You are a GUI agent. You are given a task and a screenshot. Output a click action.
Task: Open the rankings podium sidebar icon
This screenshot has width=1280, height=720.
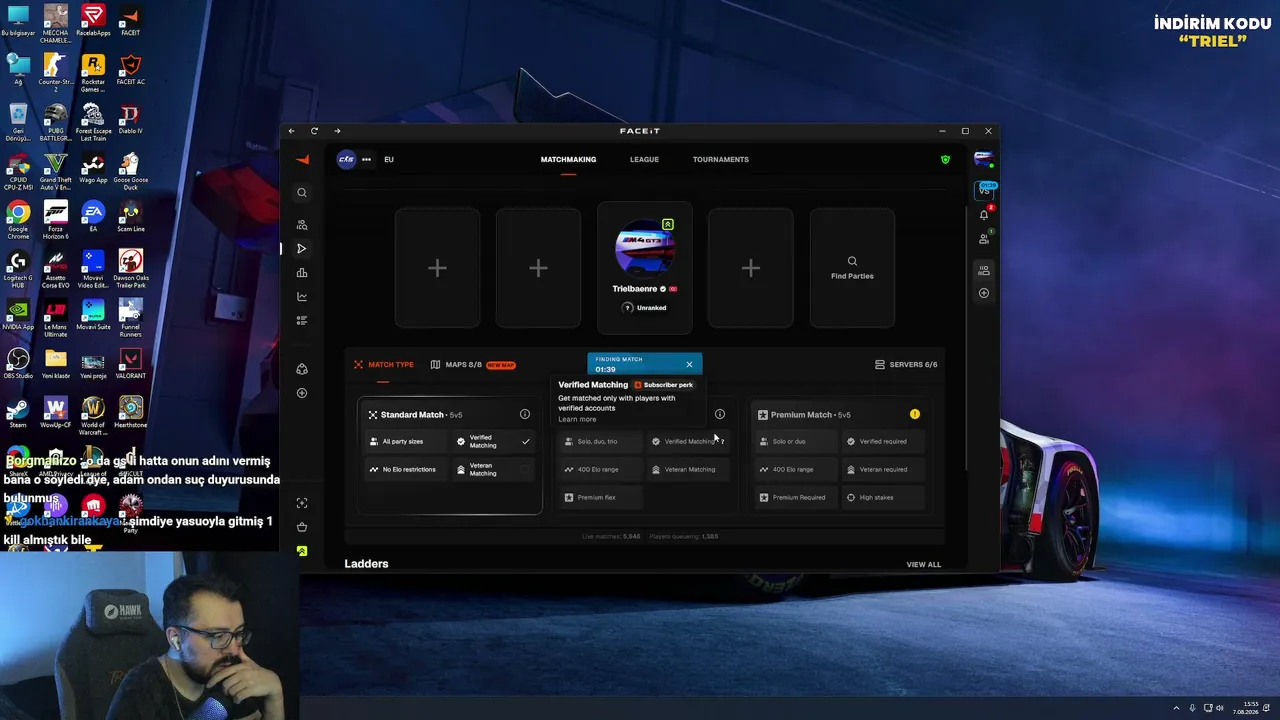[x=302, y=273]
